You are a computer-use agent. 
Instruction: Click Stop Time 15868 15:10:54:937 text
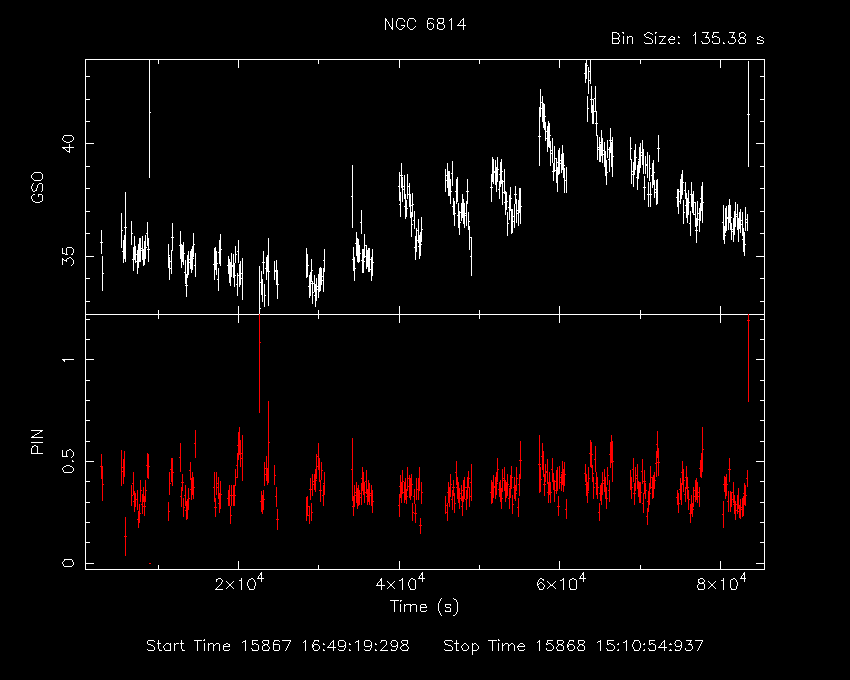(x=574, y=646)
